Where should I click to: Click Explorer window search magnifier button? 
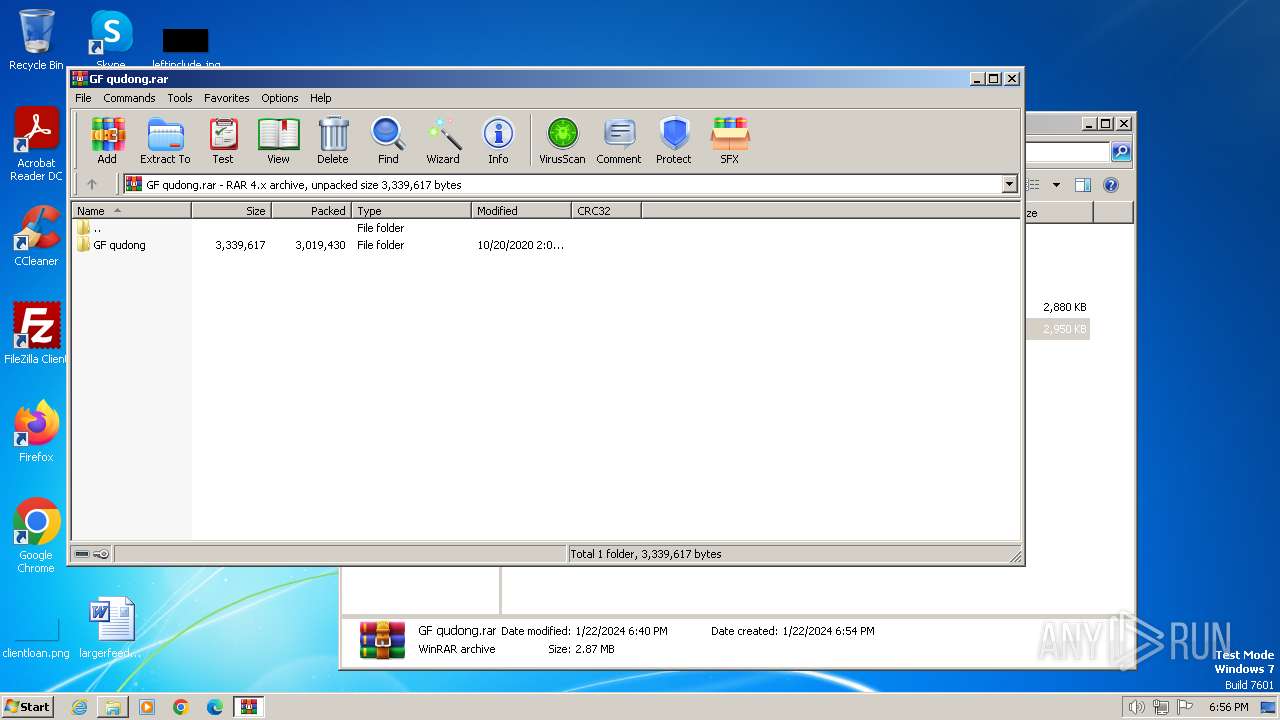click(1121, 152)
